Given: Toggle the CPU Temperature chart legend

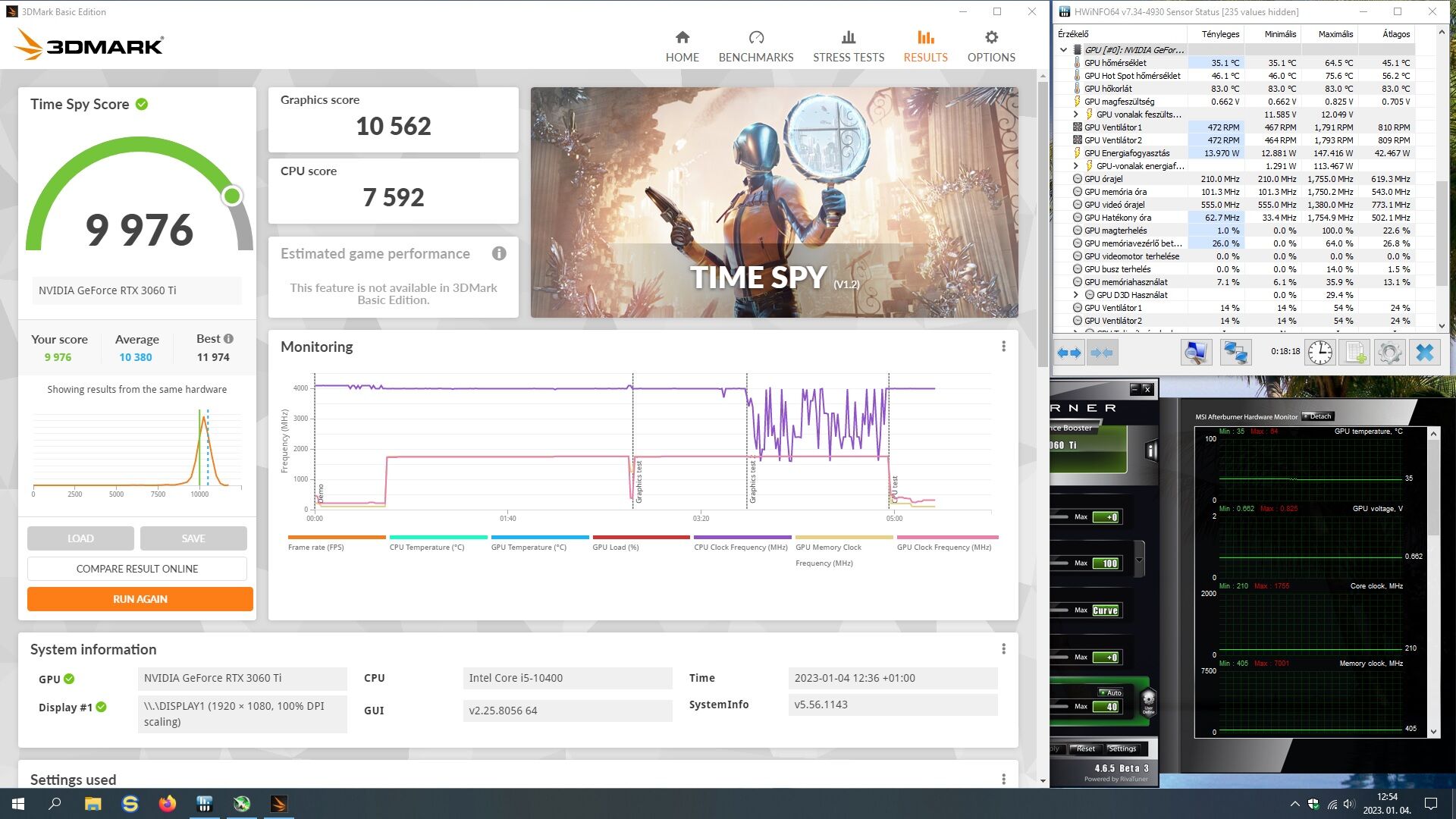Looking at the screenshot, I should 438,543.
